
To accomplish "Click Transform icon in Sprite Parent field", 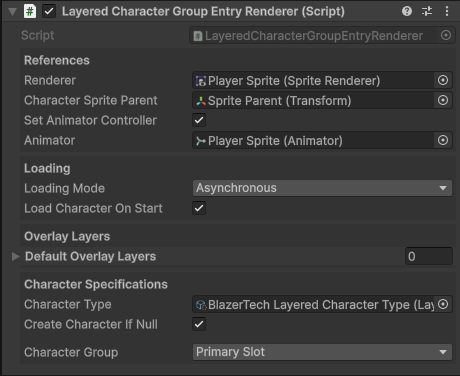I will (x=201, y=101).
